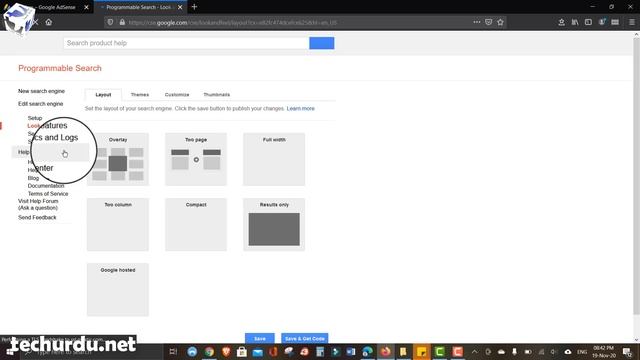Viewport: 640px width, 360px height.
Task: Open New search engine link
Action: pos(41,91)
